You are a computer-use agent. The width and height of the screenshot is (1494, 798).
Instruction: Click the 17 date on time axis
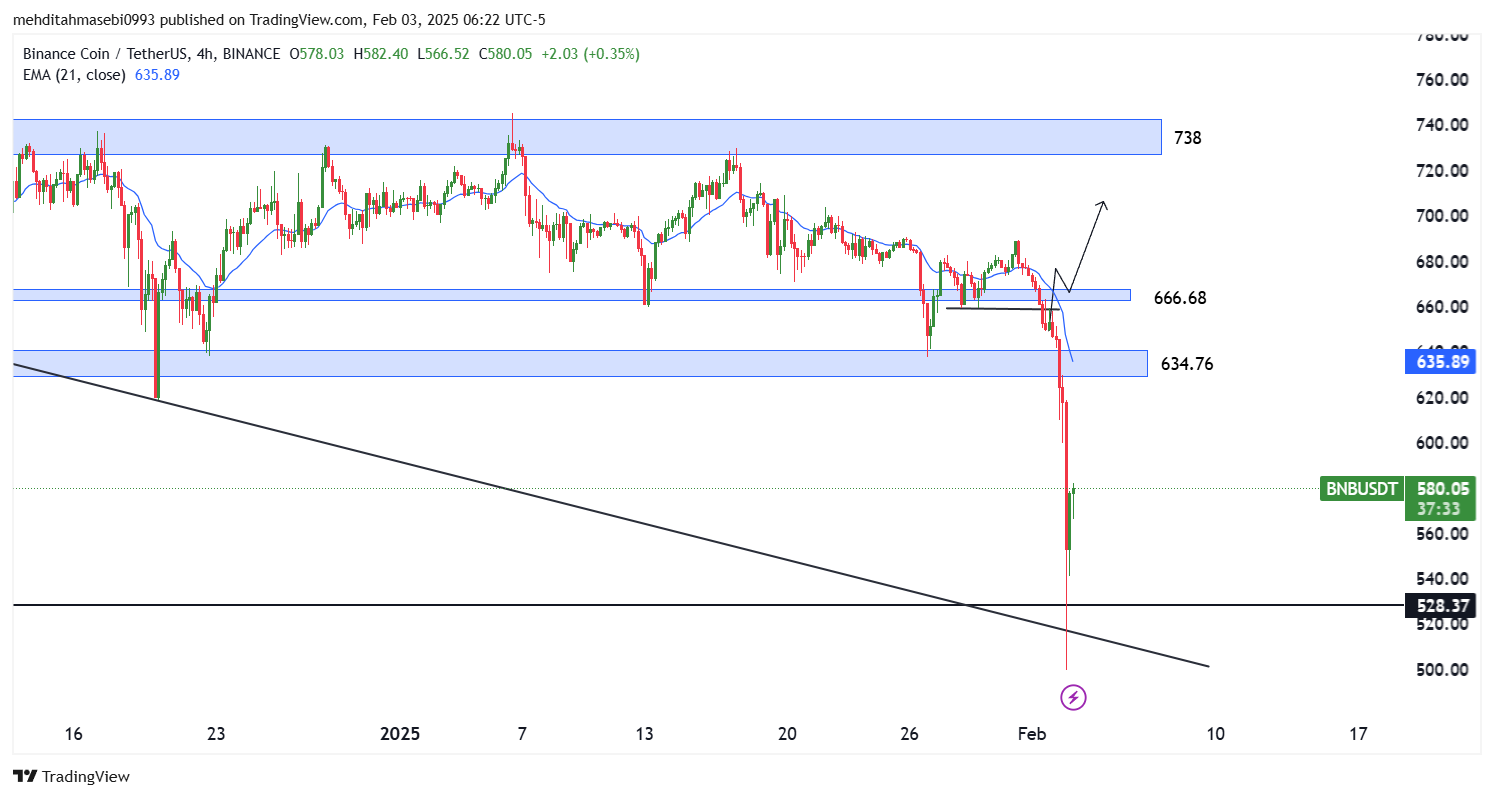click(x=1358, y=734)
